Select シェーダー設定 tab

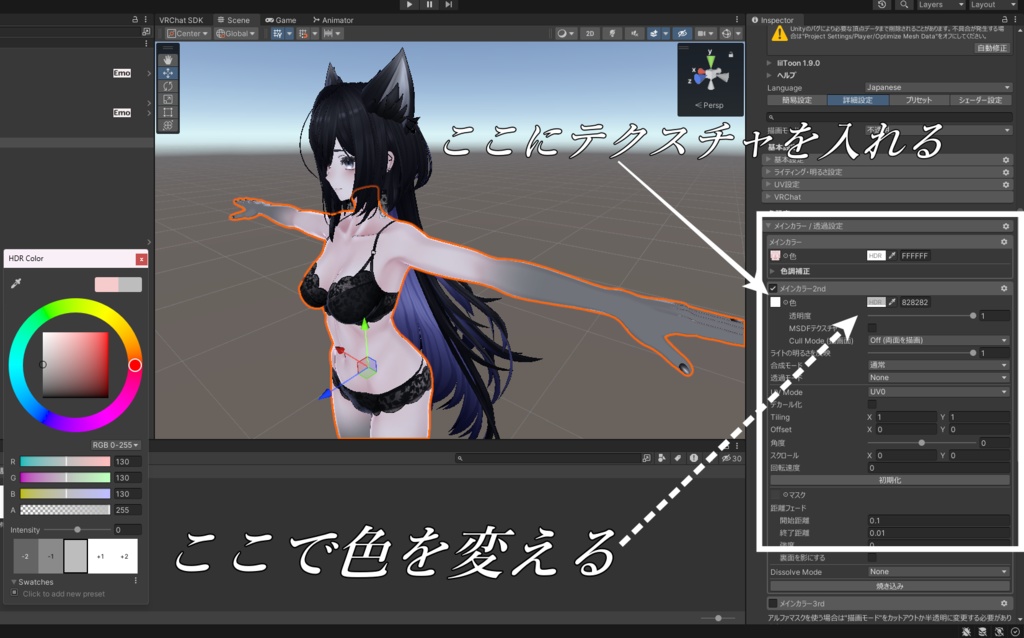click(980, 100)
